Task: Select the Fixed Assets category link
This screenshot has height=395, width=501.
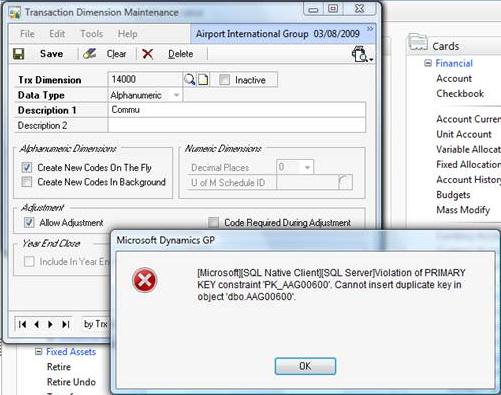Action: point(71,351)
